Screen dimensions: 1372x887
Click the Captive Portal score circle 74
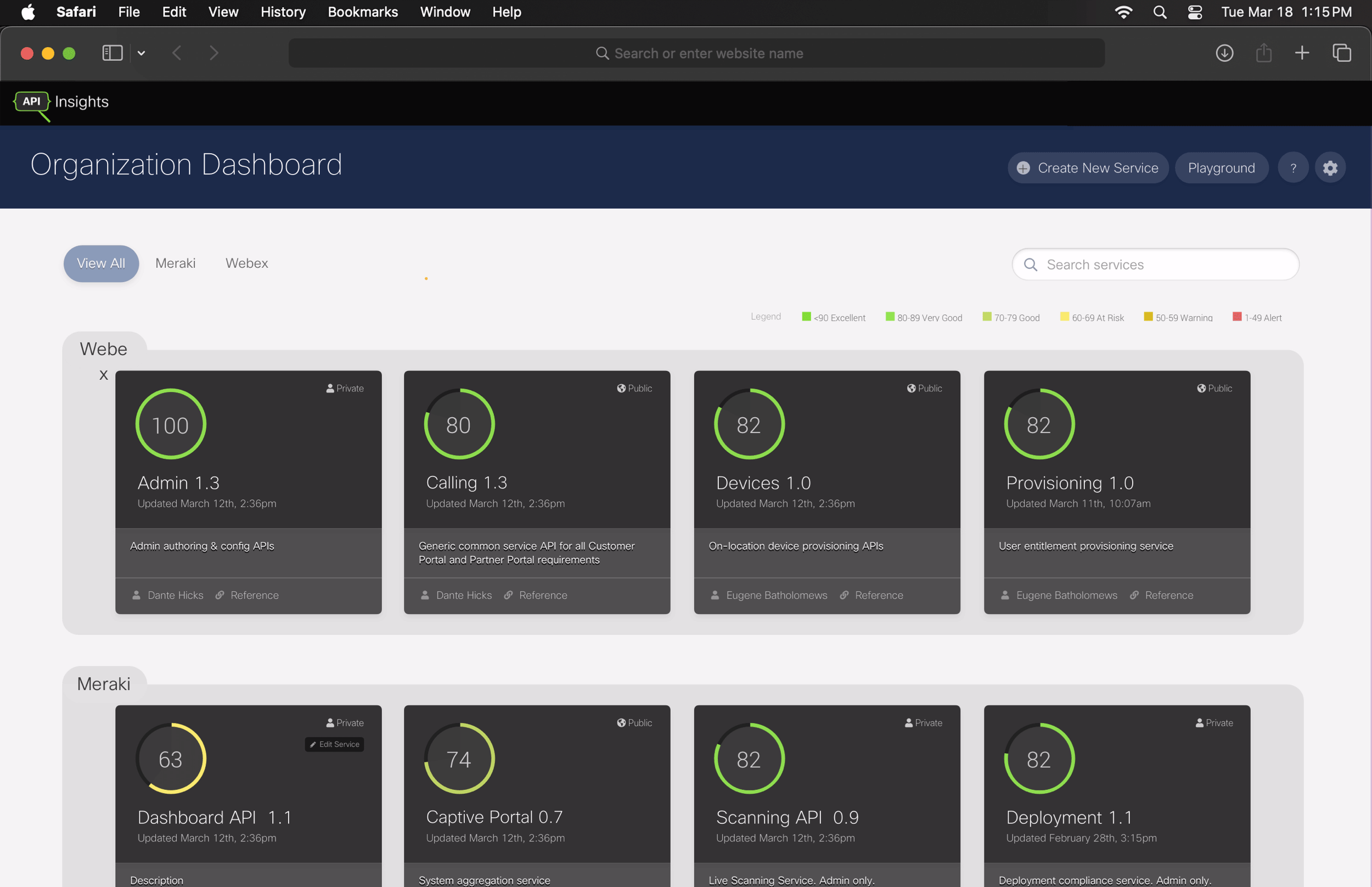[x=459, y=759]
